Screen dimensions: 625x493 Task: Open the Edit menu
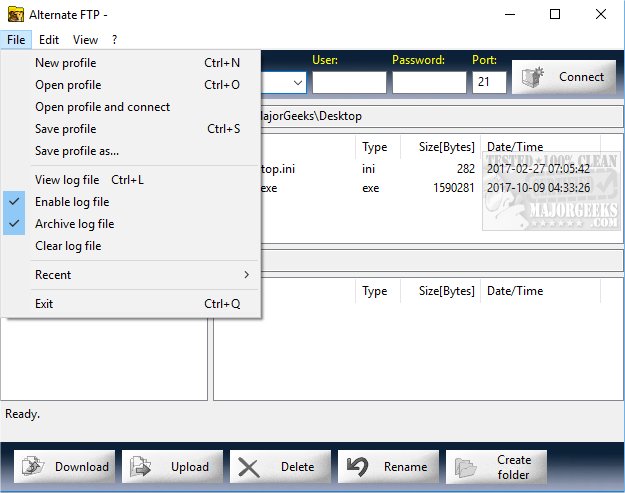(49, 40)
